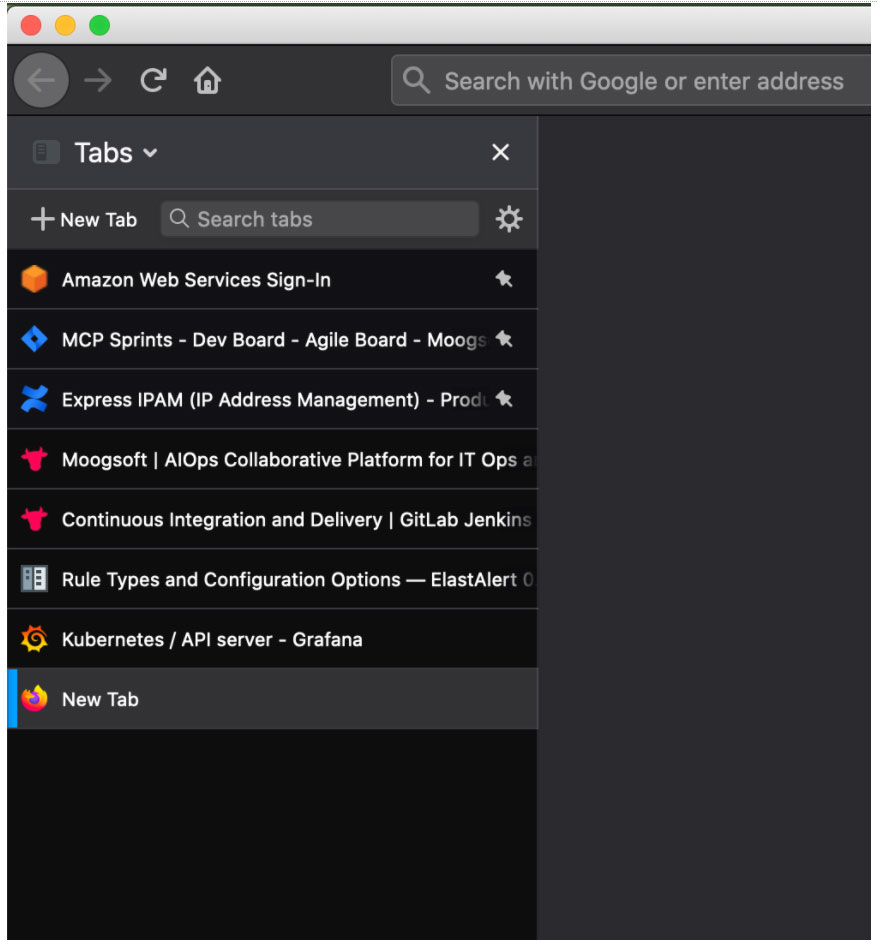Reload the current page

coord(153,80)
